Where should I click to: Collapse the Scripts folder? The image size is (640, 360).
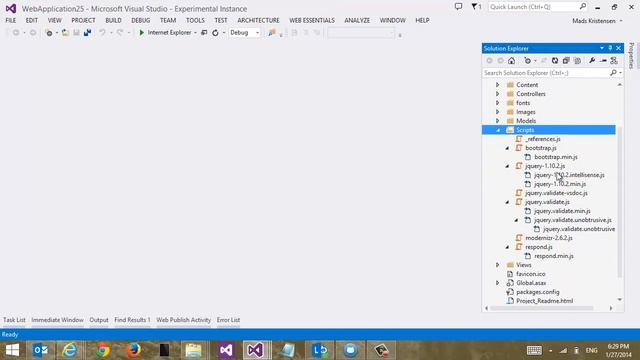pyautogui.click(x=498, y=130)
